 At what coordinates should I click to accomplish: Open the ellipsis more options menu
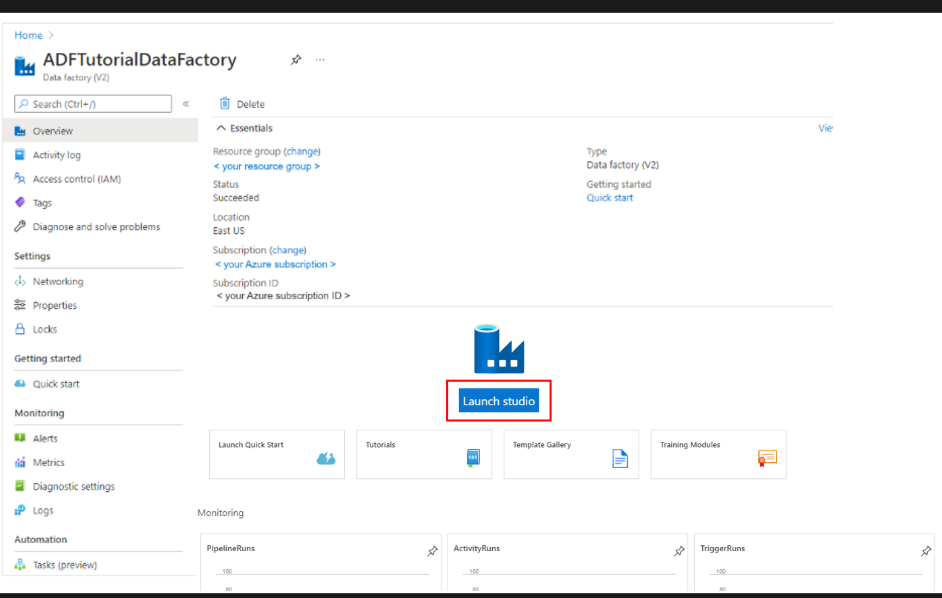point(320,60)
